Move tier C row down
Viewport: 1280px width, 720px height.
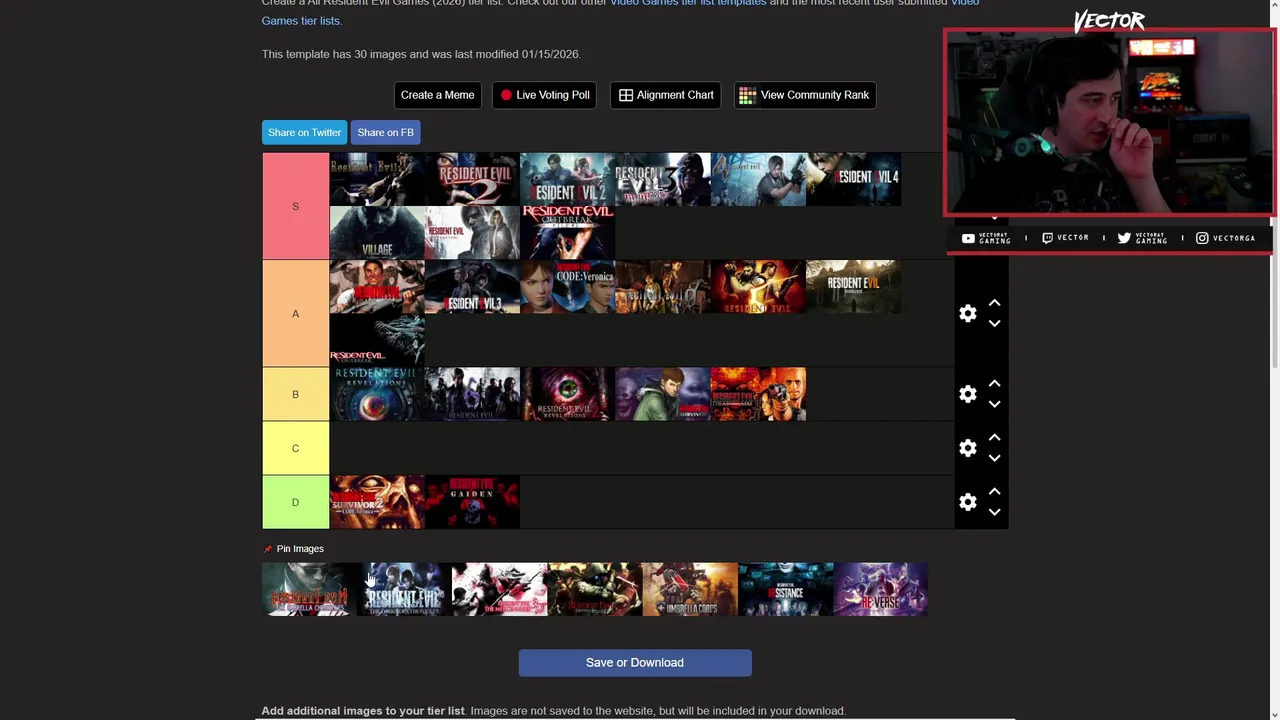(x=994, y=459)
